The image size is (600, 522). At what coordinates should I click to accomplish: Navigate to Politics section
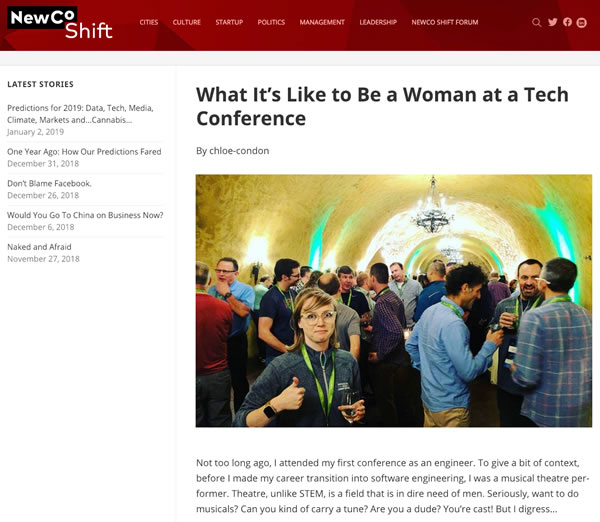coord(271,22)
